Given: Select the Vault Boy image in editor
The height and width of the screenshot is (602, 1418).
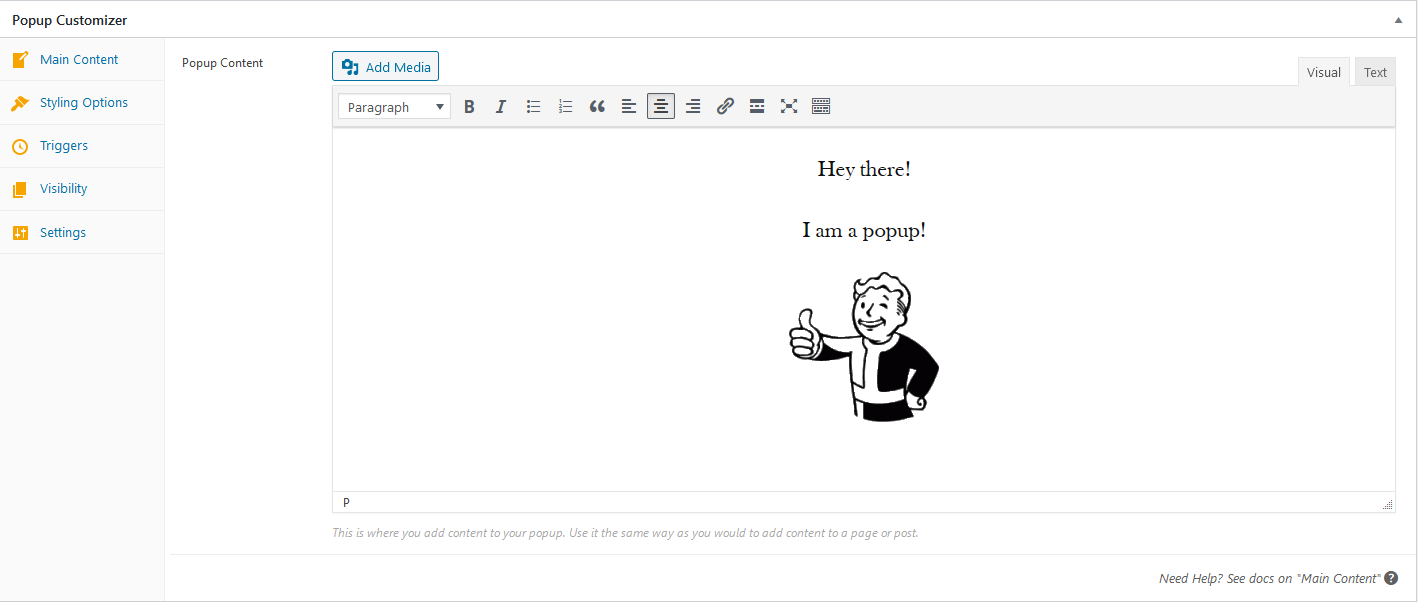Looking at the screenshot, I should click(x=864, y=346).
